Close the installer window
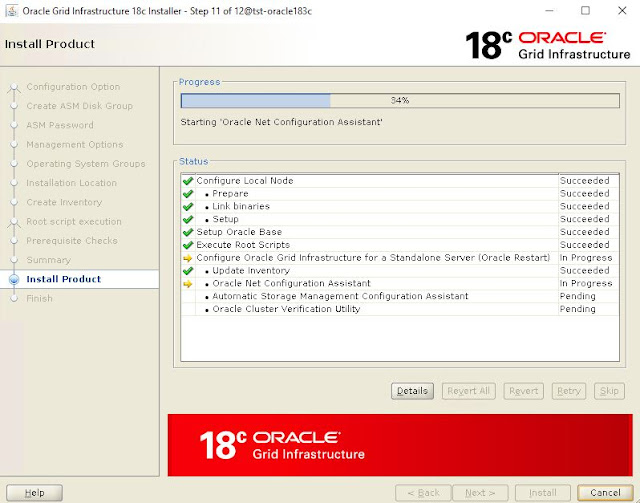Image resolution: width=640 pixels, height=503 pixels. pyautogui.click(x=622, y=11)
